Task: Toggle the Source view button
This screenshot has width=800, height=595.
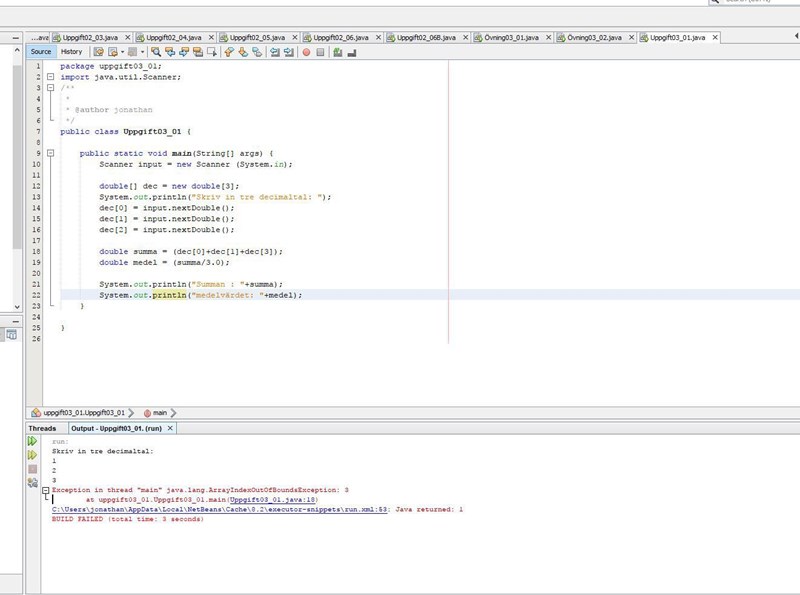Action: (41, 52)
